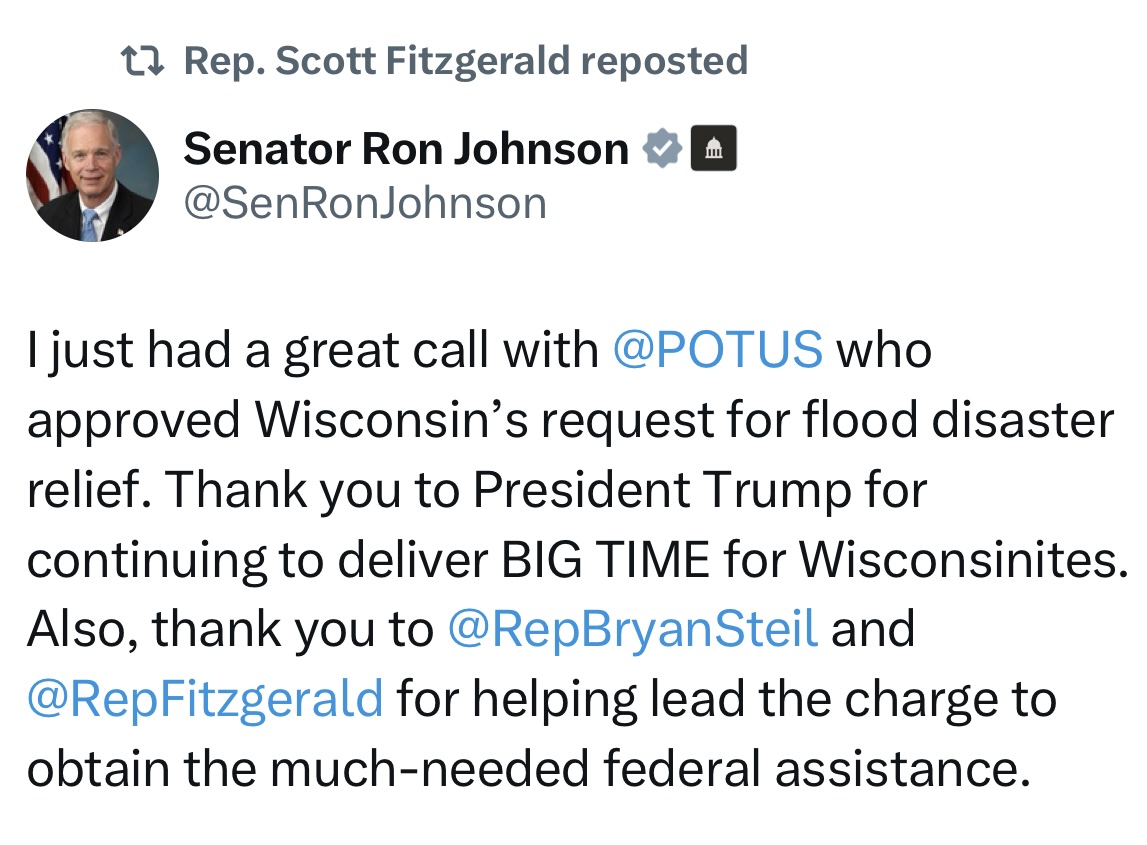Click the government building badge icon
Viewport: 1147px width, 845px height.
(x=714, y=150)
